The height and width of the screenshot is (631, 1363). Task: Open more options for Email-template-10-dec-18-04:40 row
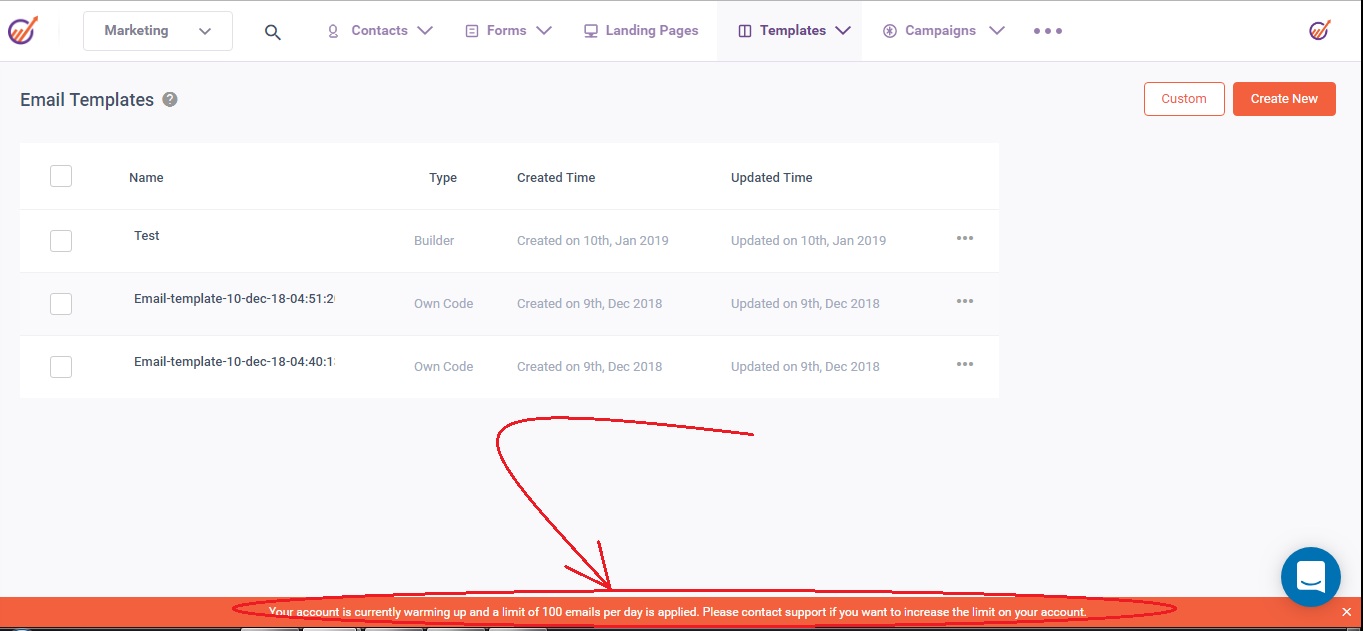(x=964, y=365)
